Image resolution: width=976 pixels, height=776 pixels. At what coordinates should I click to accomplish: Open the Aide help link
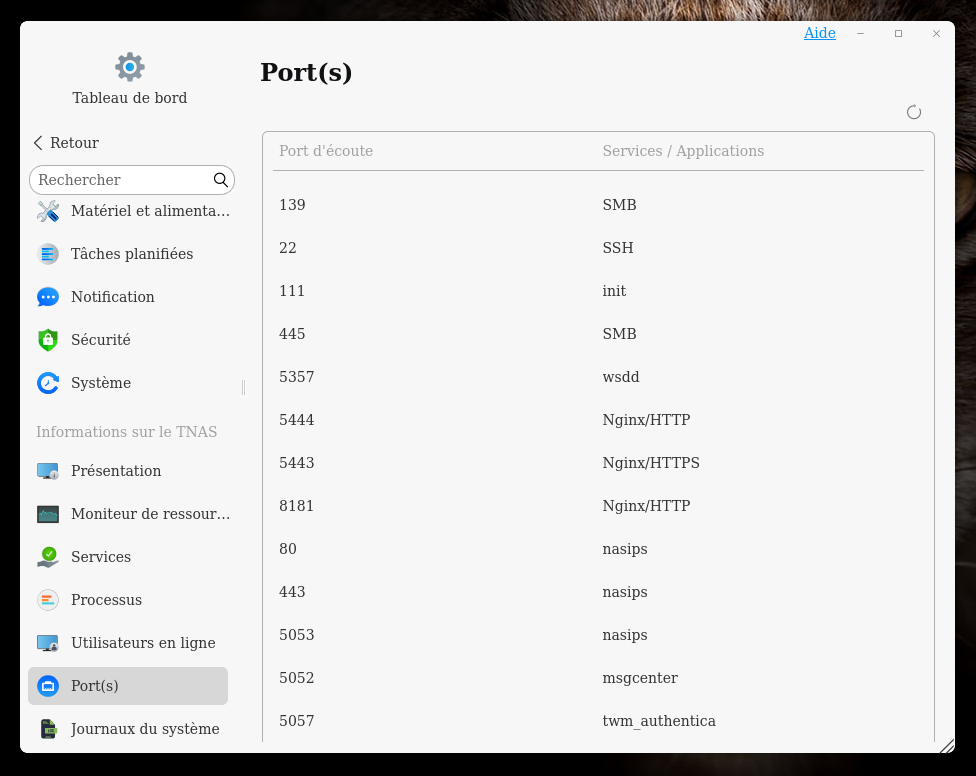[819, 33]
